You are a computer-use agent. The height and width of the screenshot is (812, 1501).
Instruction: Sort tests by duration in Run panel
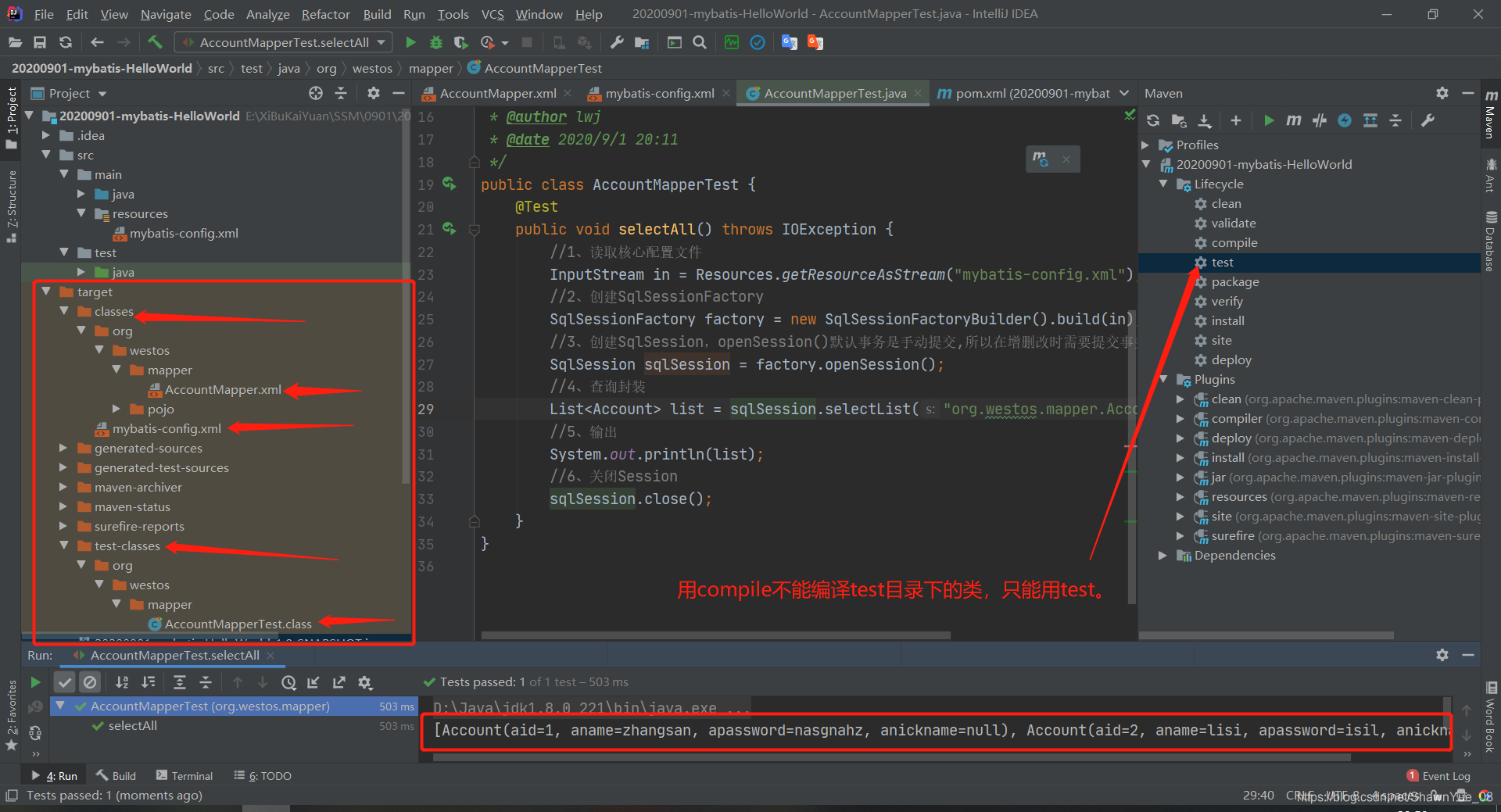tap(149, 682)
